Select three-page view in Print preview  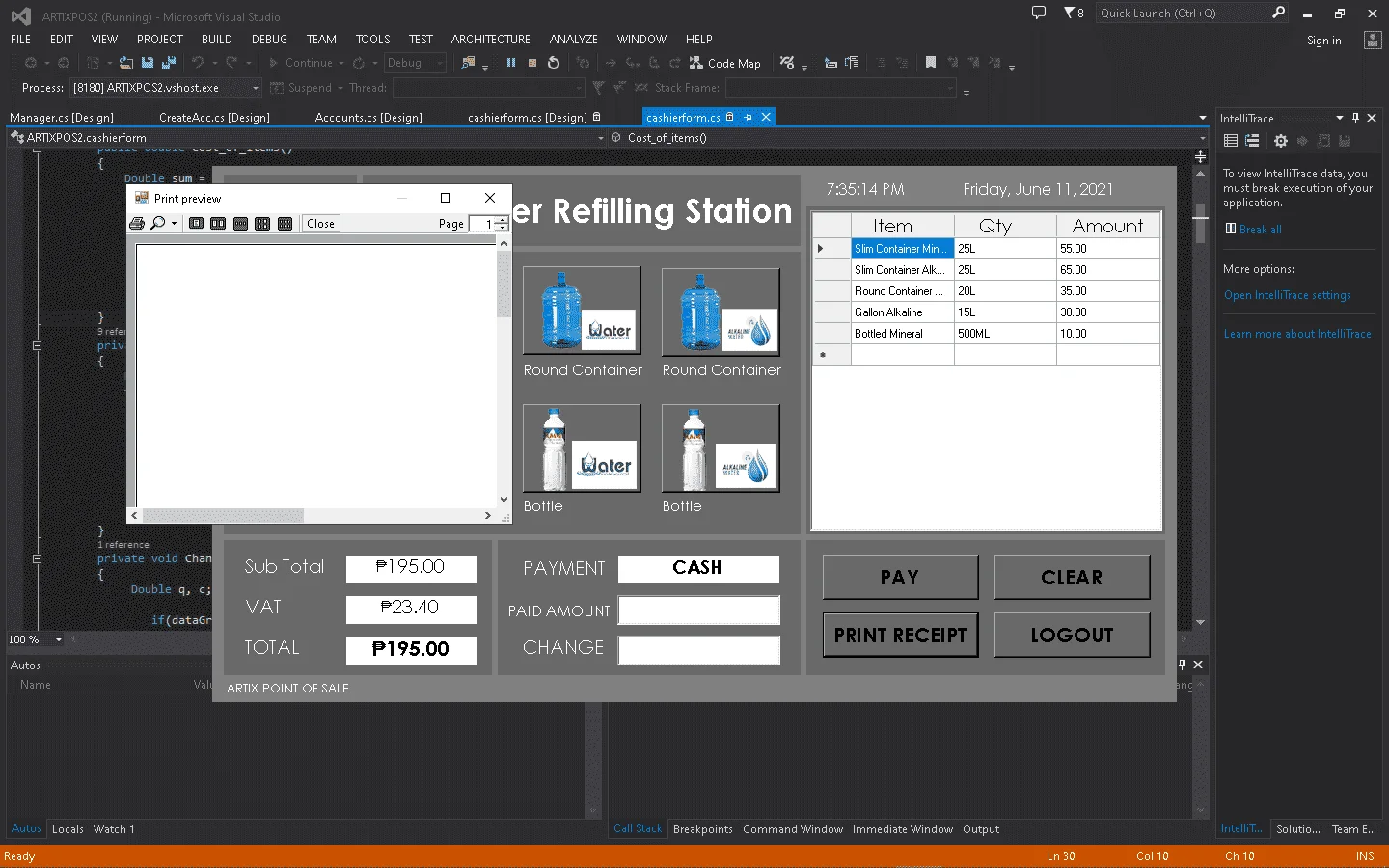tap(241, 224)
